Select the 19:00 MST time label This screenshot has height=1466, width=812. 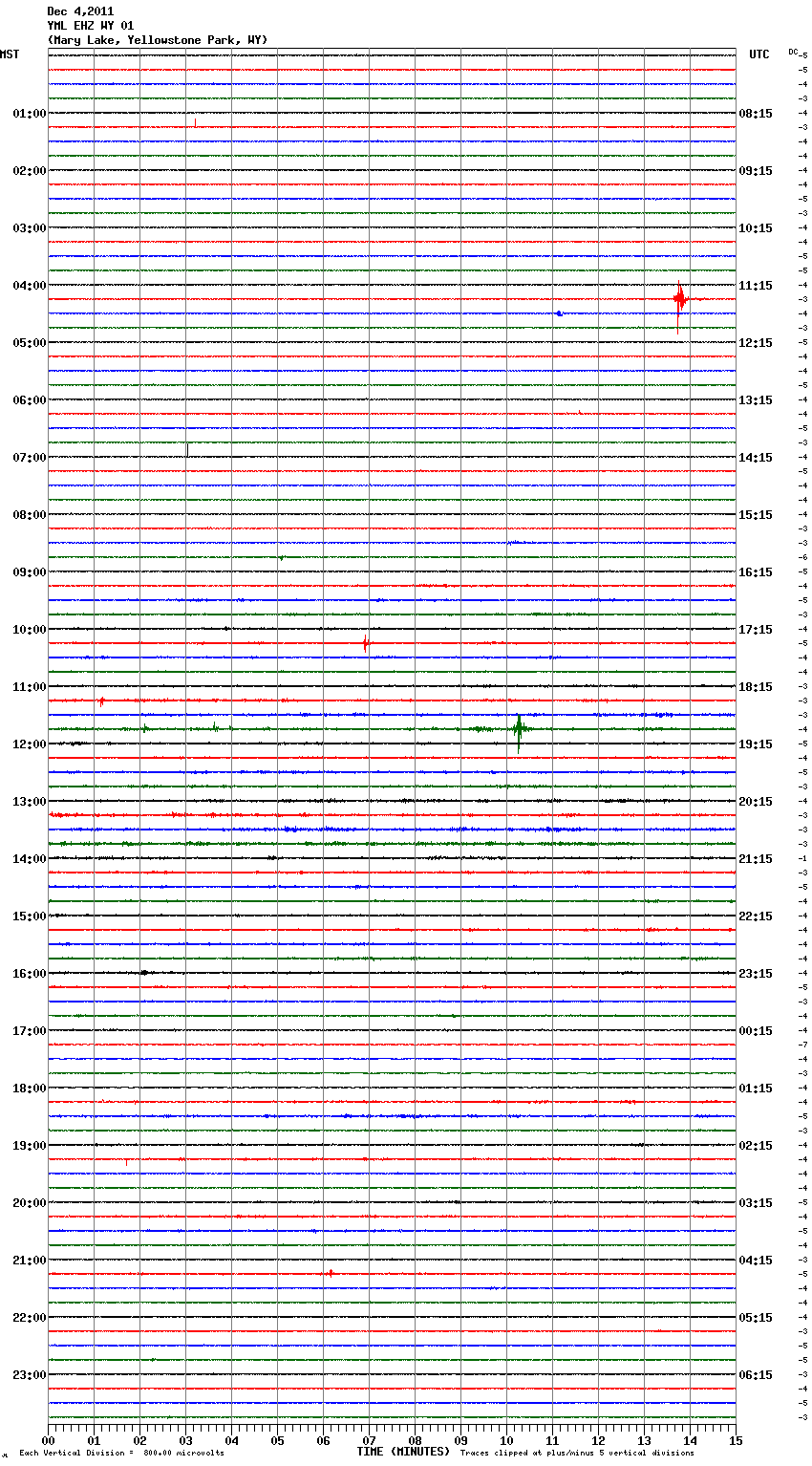tap(30, 1146)
